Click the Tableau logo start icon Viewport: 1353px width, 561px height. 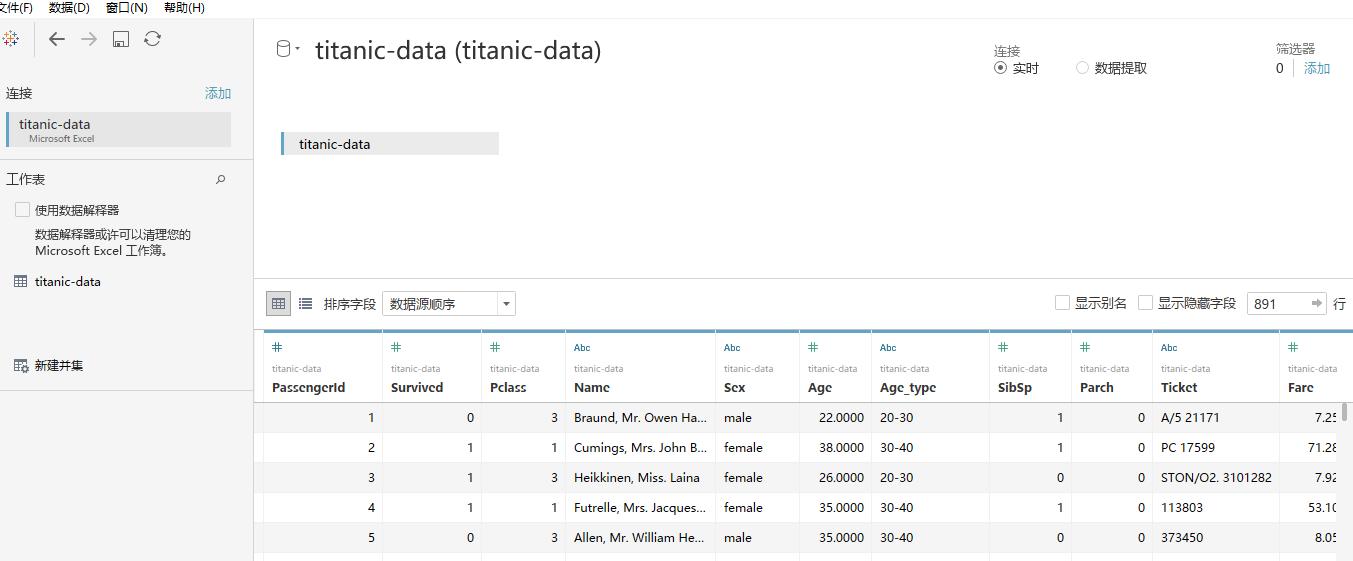(x=10, y=39)
